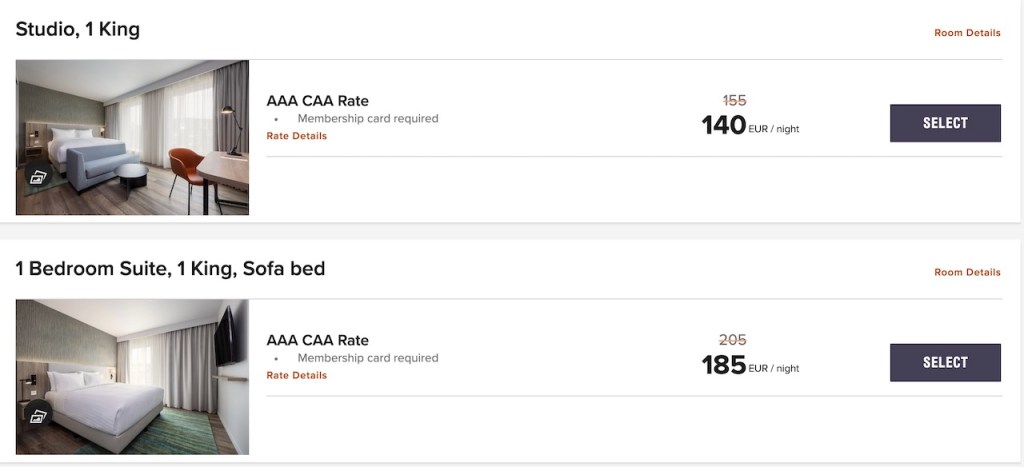Viewport: 1024px width, 467px height.
Task: Show Rate Details for Studio AAA rate
Action: click(x=296, y=136)
